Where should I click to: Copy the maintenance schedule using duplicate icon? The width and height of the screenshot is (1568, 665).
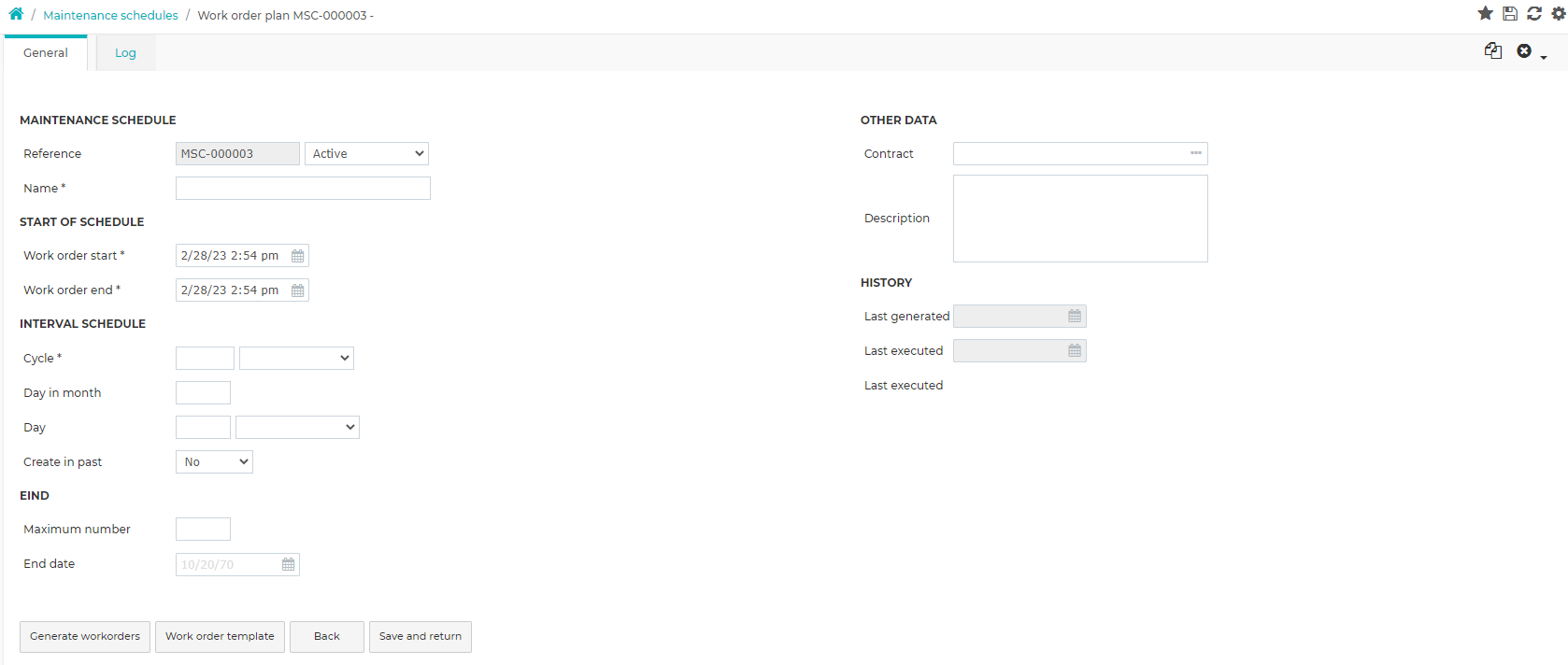[x=1493, y=50]
